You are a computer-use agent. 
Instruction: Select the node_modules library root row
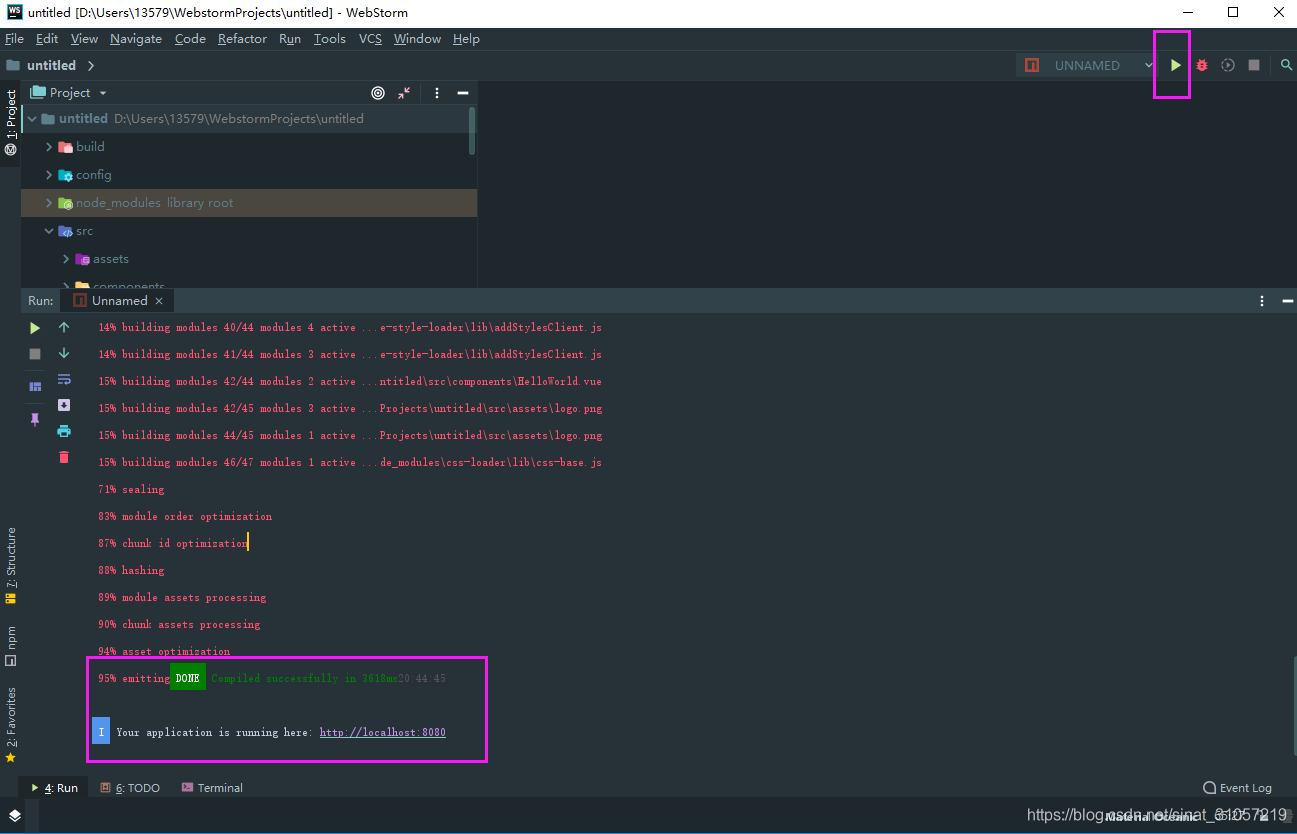249,203
